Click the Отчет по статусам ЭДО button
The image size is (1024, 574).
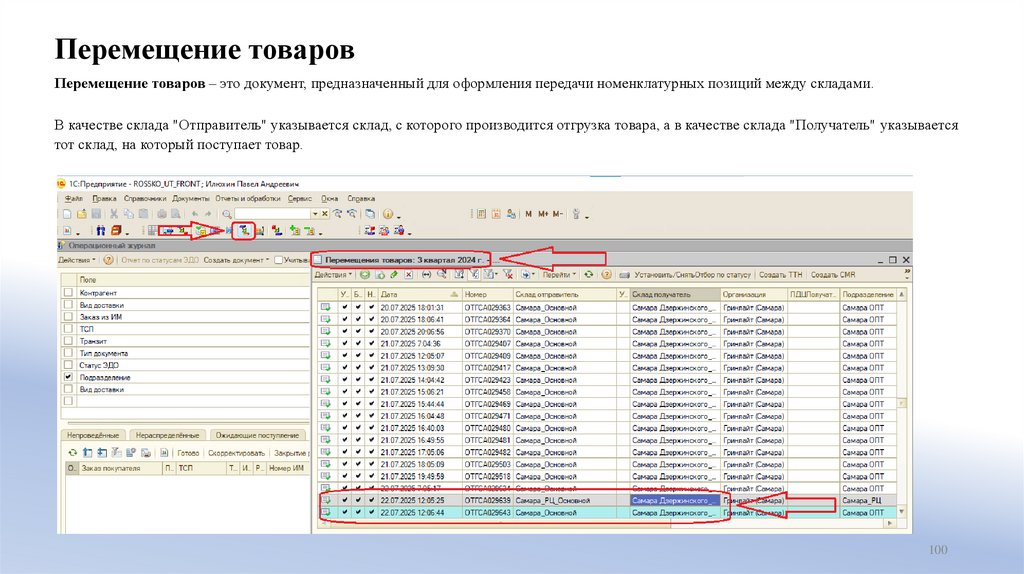159,260
